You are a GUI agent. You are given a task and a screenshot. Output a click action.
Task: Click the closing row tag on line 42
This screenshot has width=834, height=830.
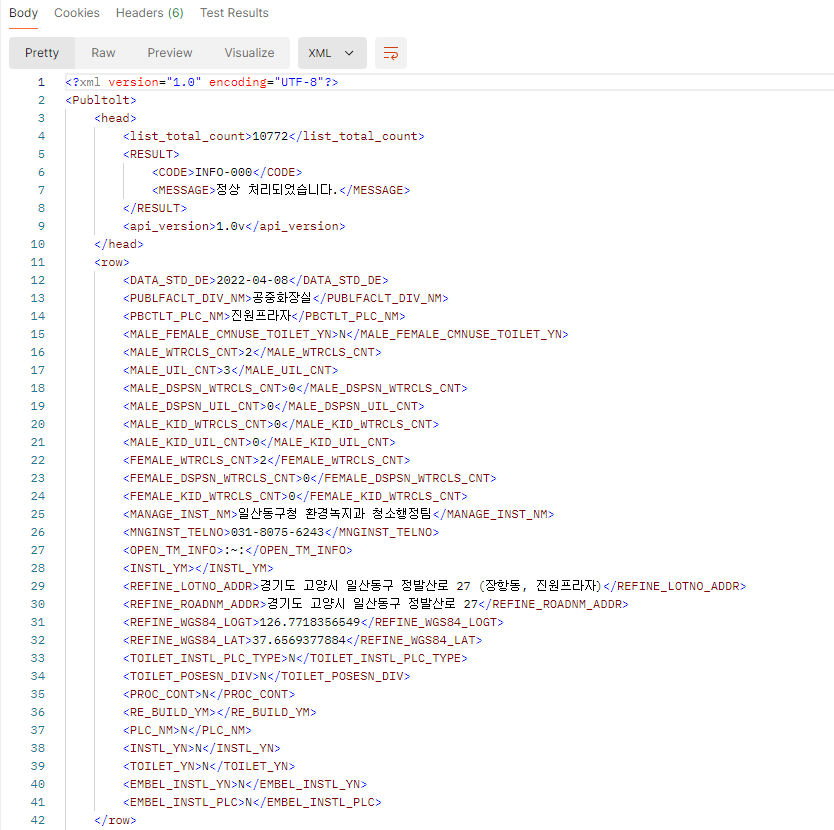115,820
